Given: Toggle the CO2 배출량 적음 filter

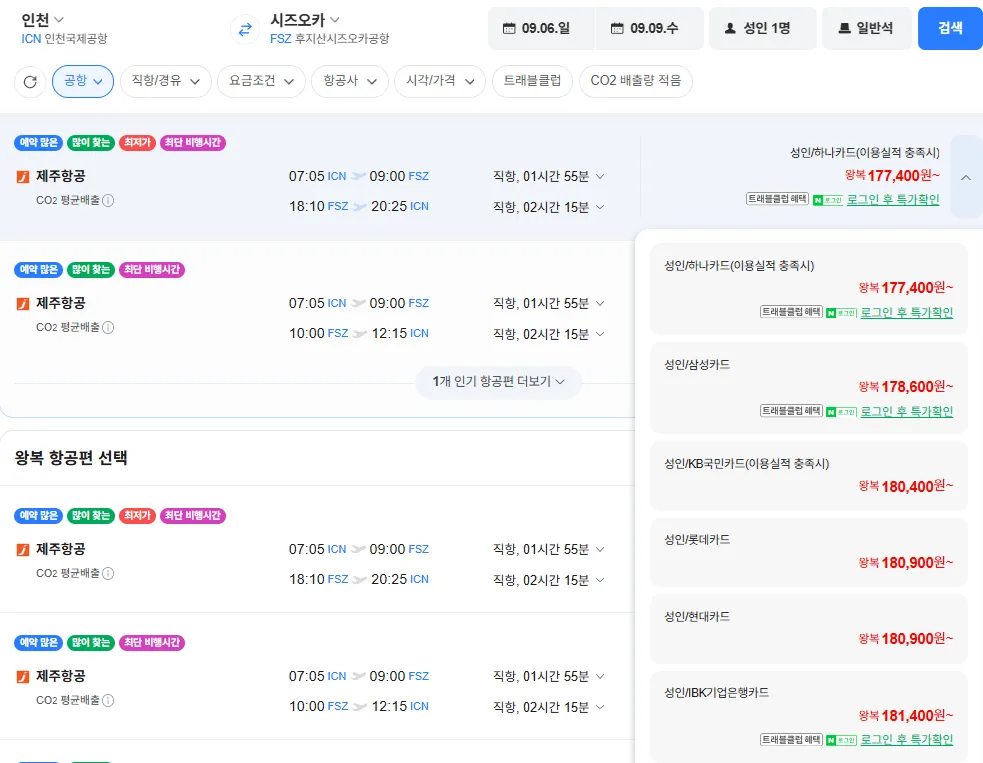Looking at the screenshot, I should pos(636,81).
